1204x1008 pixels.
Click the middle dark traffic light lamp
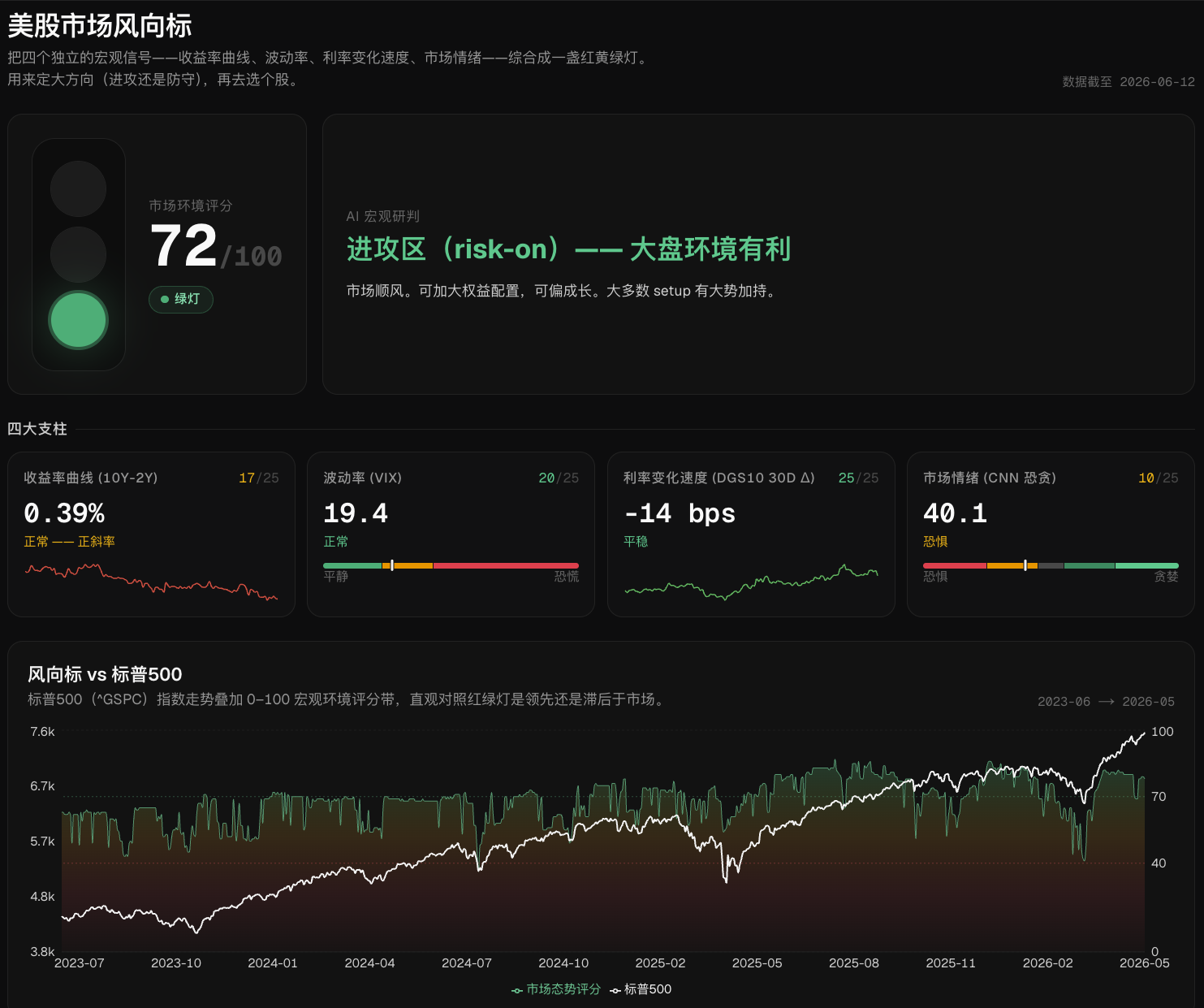78,254
